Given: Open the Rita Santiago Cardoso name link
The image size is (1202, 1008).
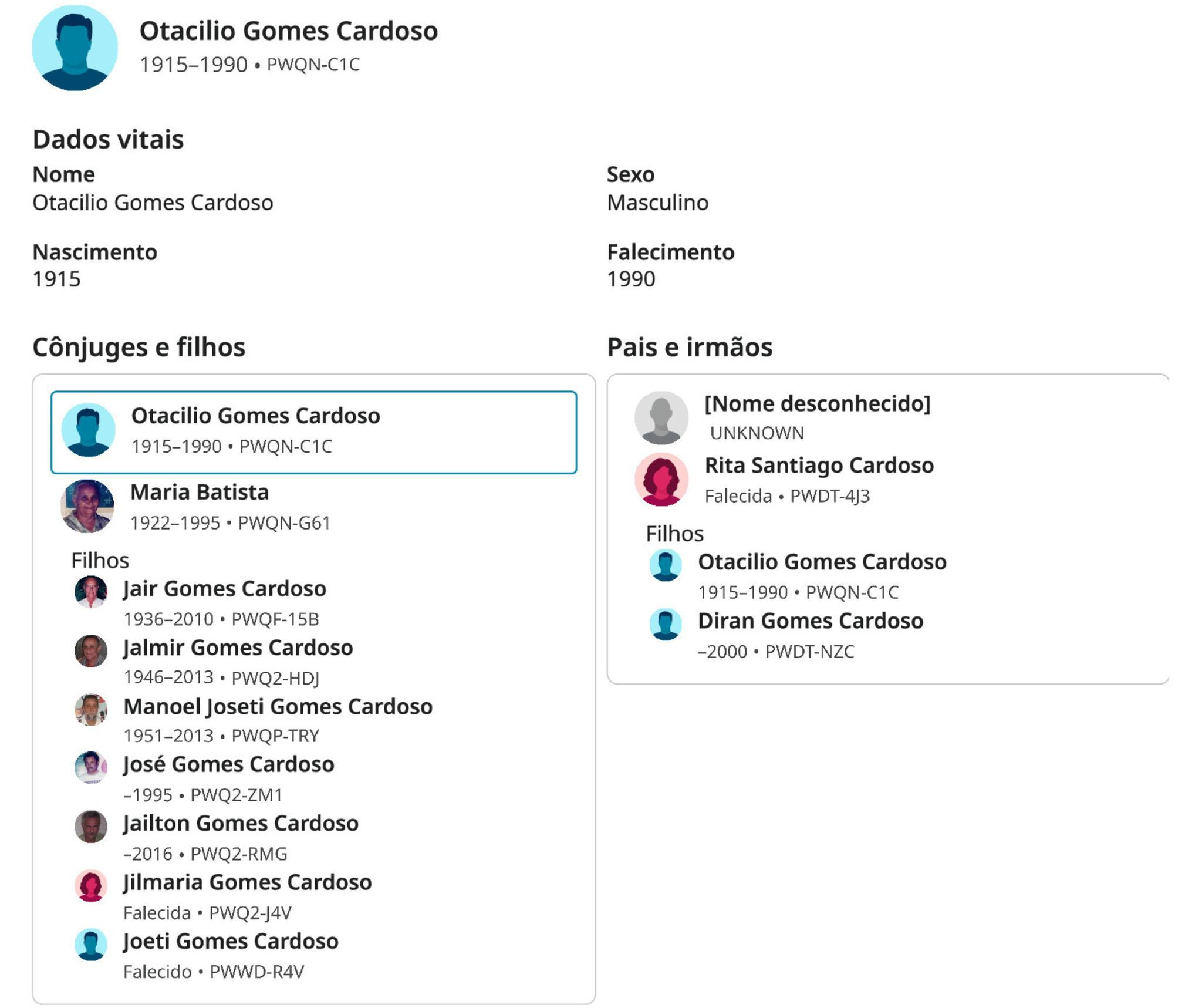Looking at the screenshot, I should tap(819, 465).
